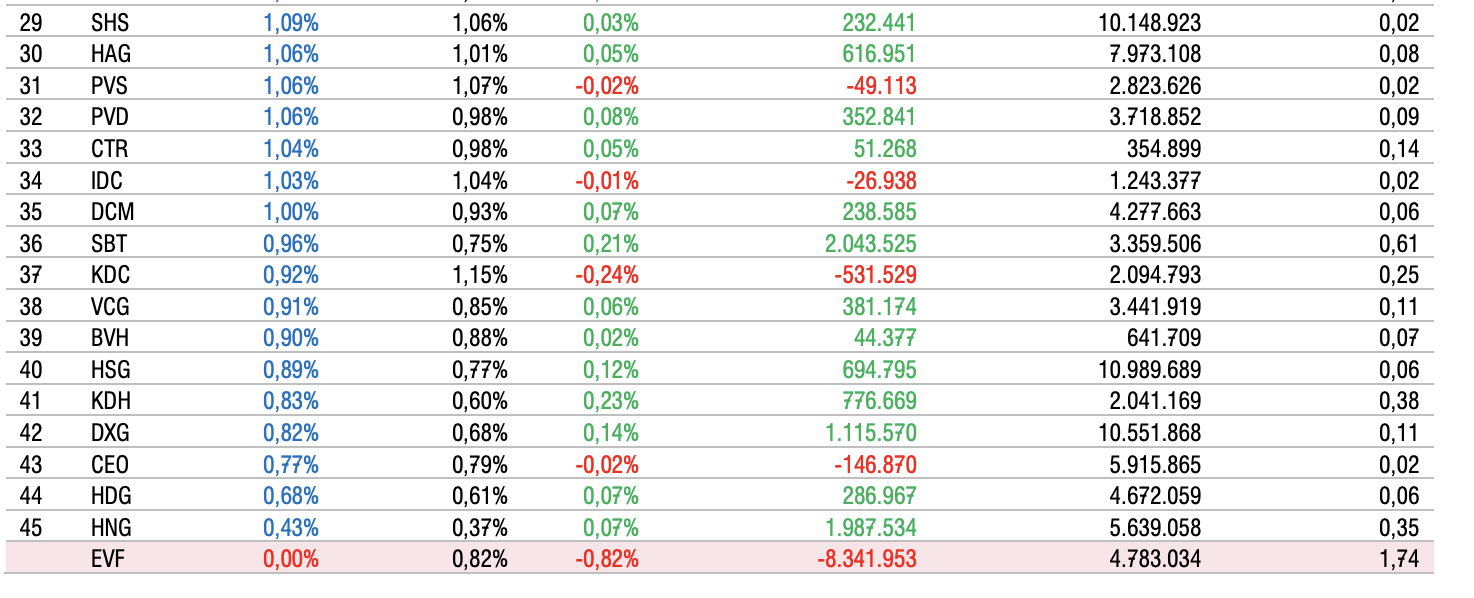Image resolution: width=1474 pixels, height=598 pixels.
Task: Click the CTR ticker in row 33
Action: [108, 149]
